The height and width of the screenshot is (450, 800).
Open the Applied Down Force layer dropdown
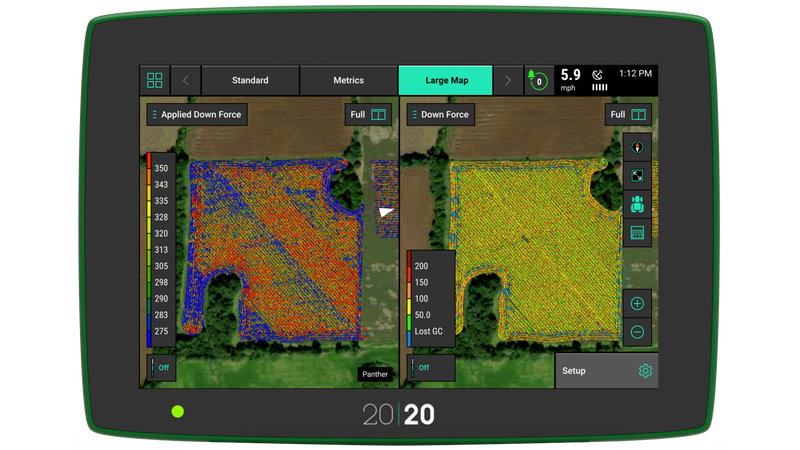197,114
